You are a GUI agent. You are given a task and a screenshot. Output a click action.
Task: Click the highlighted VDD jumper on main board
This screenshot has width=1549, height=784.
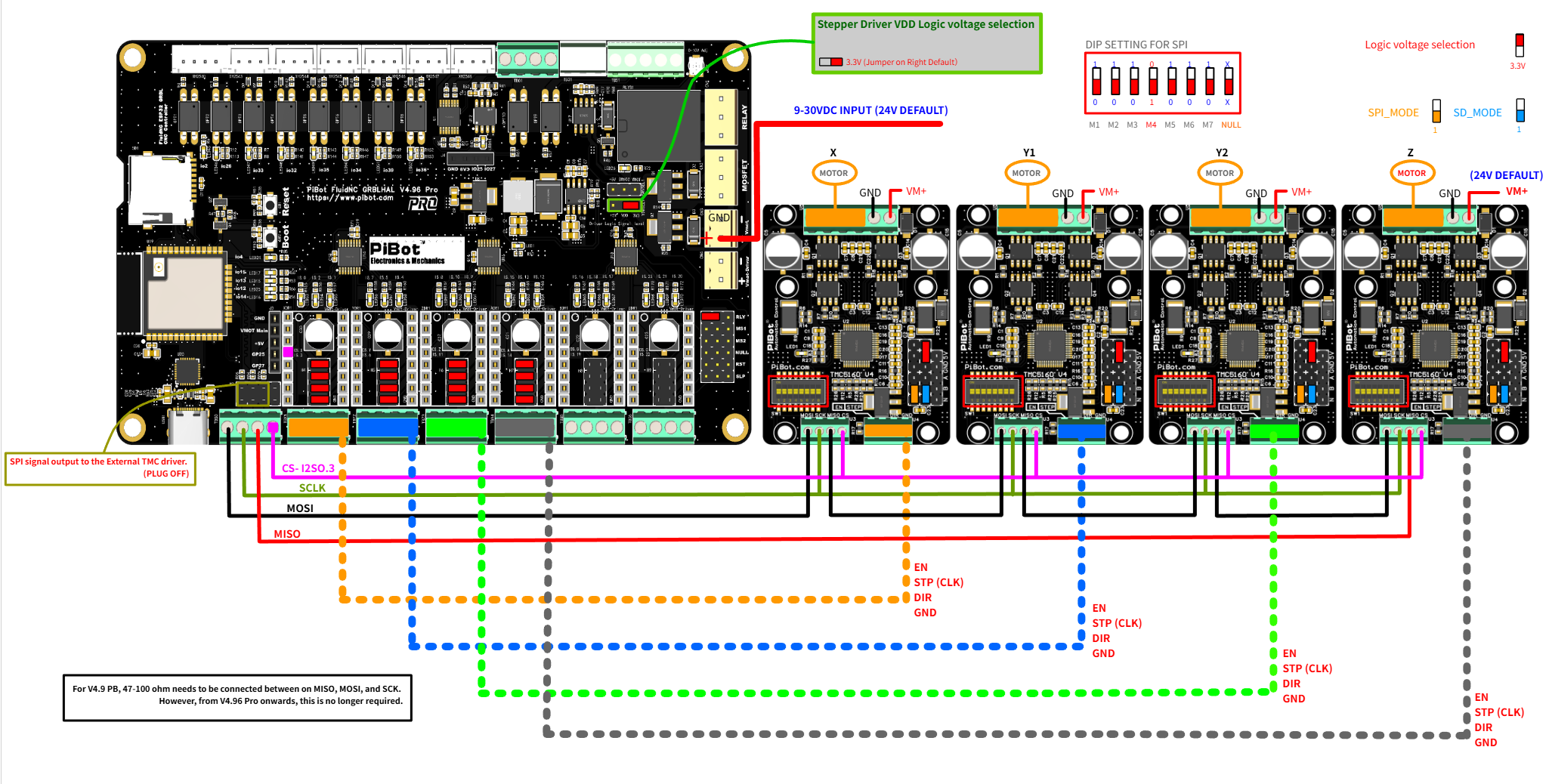(625, 205)
